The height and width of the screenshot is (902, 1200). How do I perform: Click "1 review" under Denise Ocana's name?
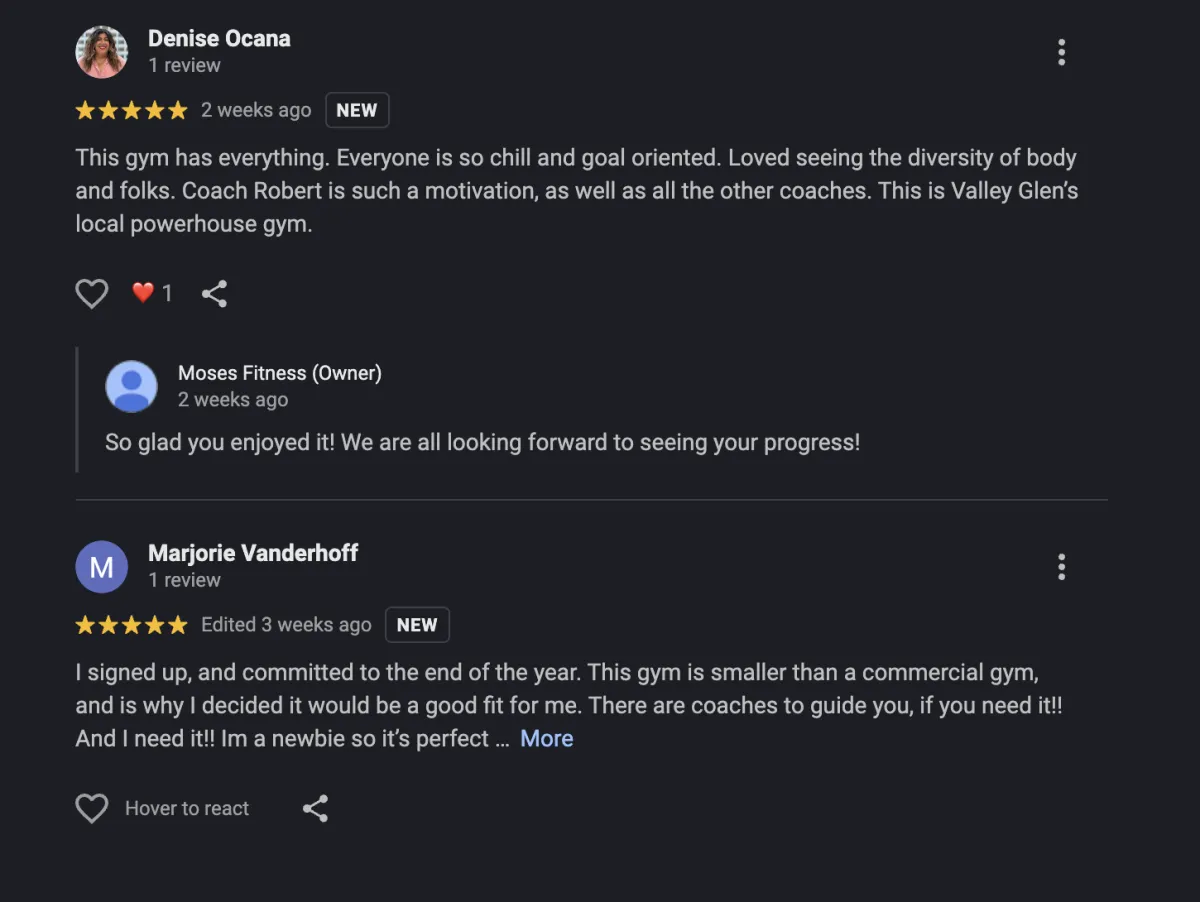point(184,65)
